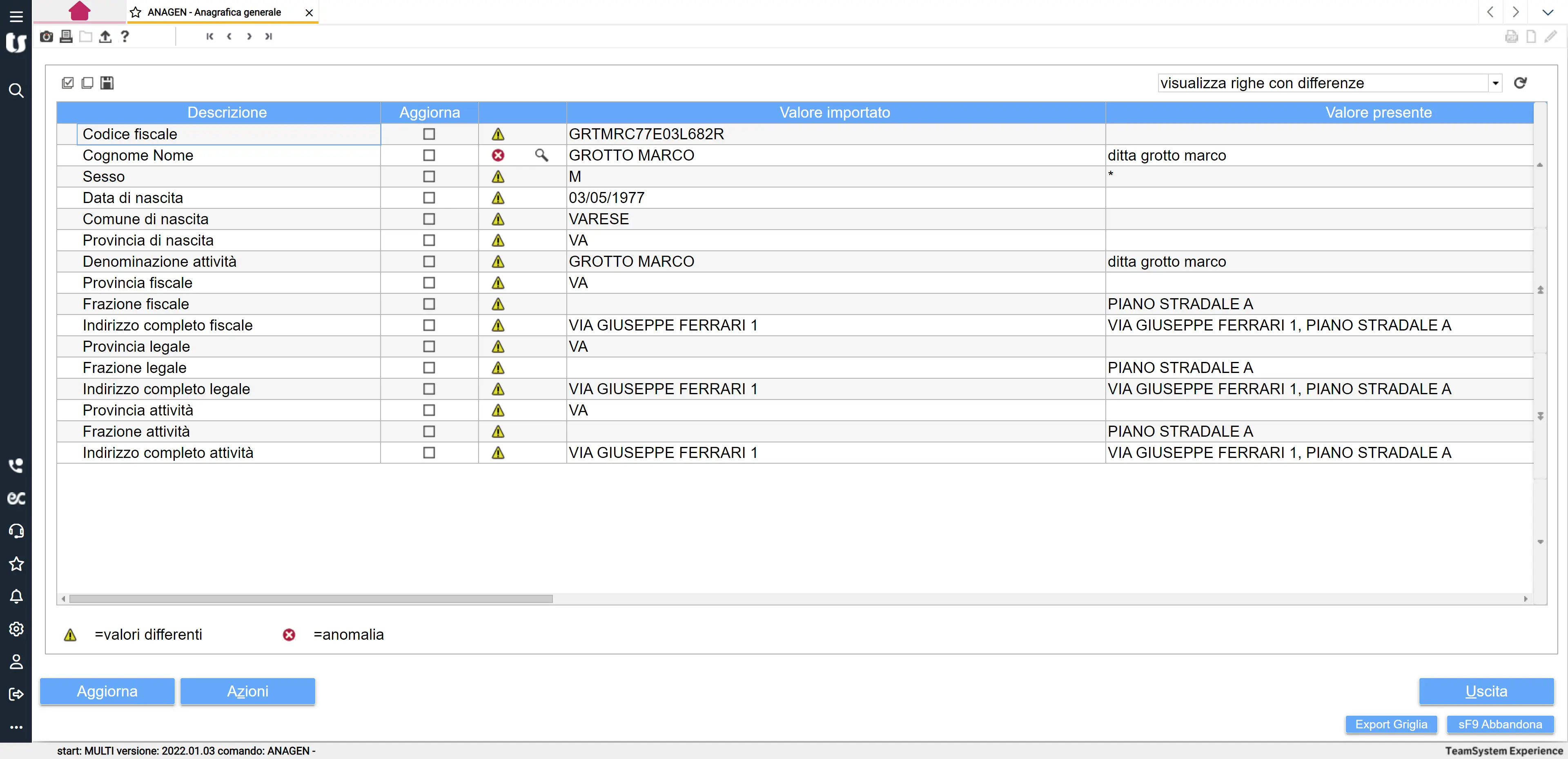Expand the 'visualizza righe con differenze' dropdown
This screenshot has height=759, width=1568.
[x=1495, y=83]
